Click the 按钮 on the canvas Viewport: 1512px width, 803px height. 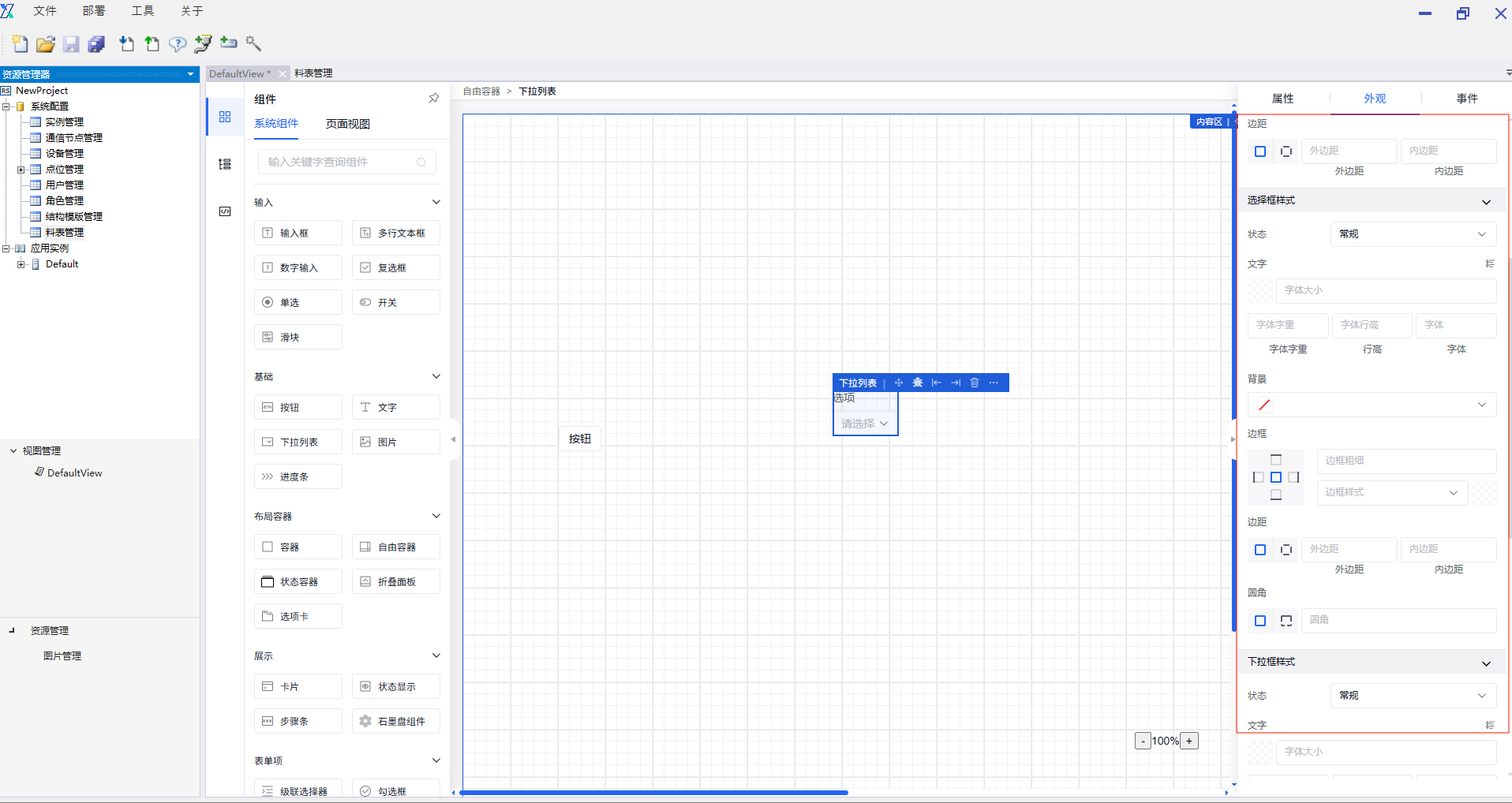[x=580, y=439]
